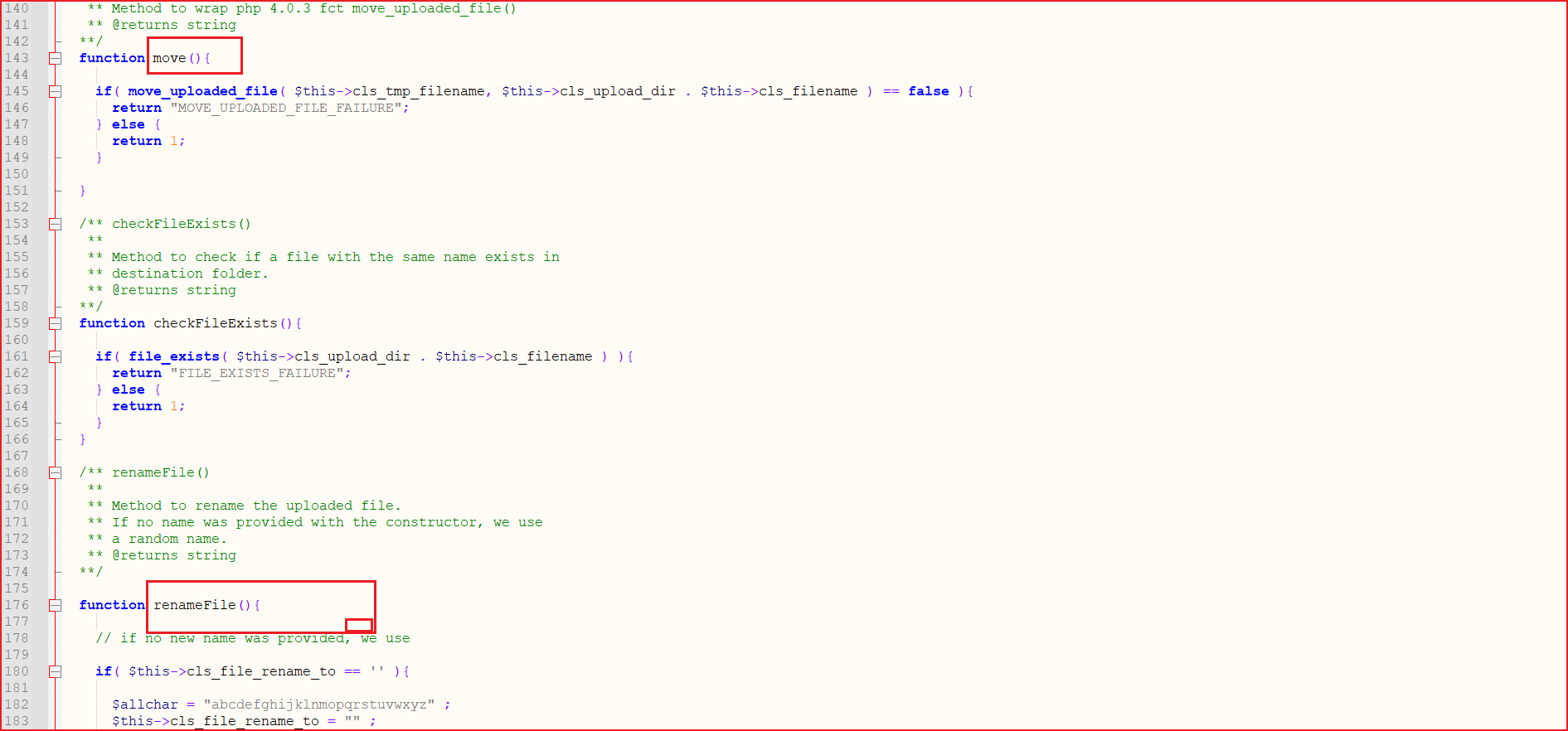This screenshot has width=1568, height=731.
Task: Click comment 'Method to rename the uploaded file.'
Action: pos(256,506)
